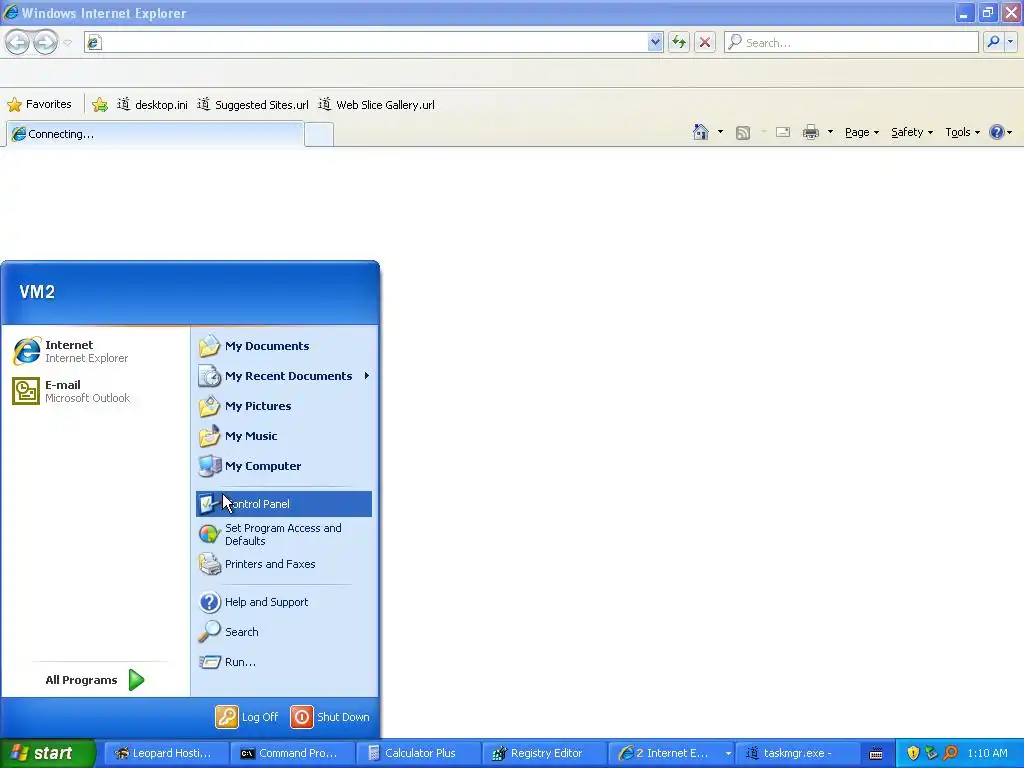The image size is (1024, 768).
Task: Expand My Recent Documents submenu
Action: [283, 376]
